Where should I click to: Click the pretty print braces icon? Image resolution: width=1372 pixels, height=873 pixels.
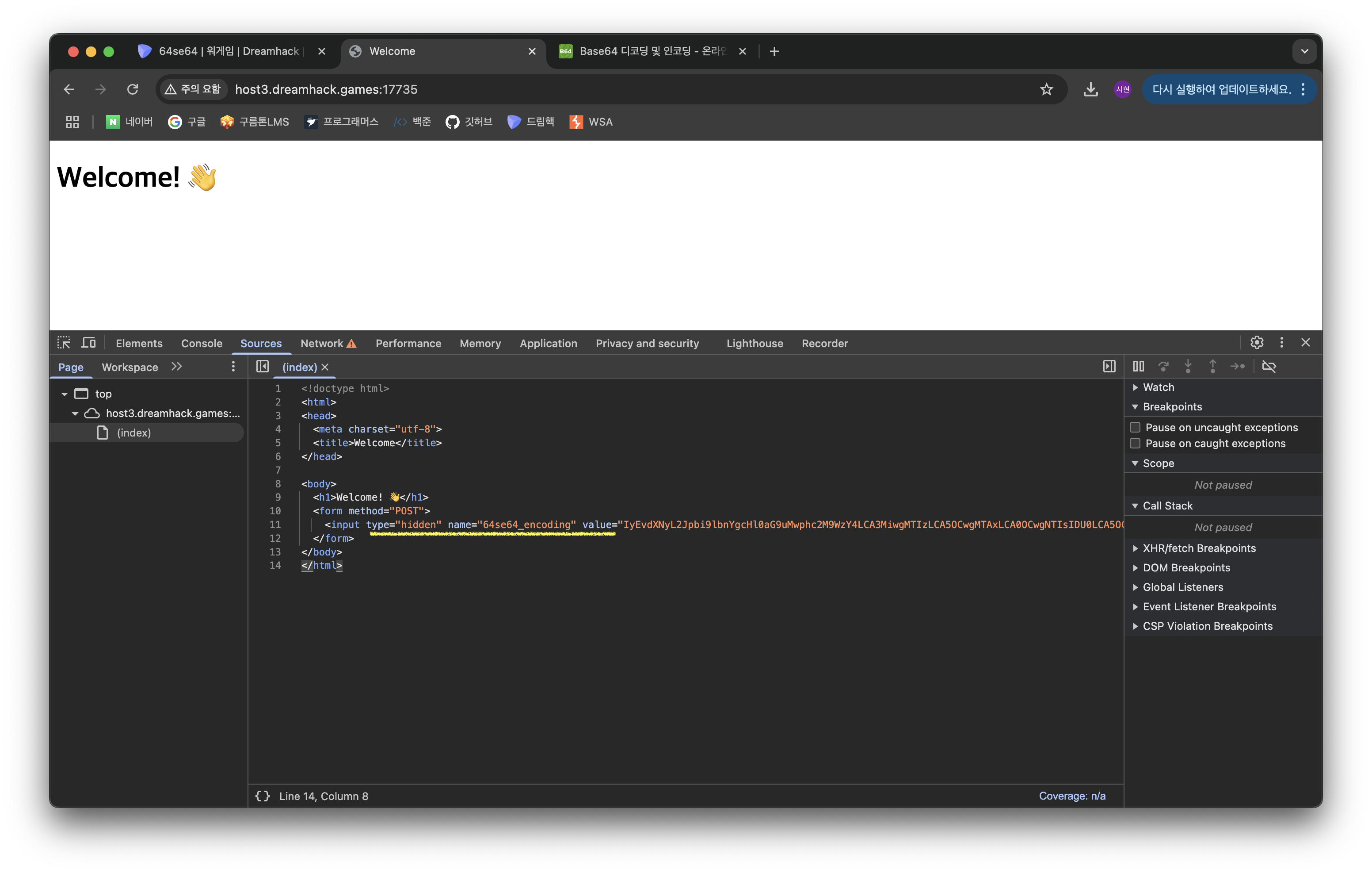tap(263, 796)
